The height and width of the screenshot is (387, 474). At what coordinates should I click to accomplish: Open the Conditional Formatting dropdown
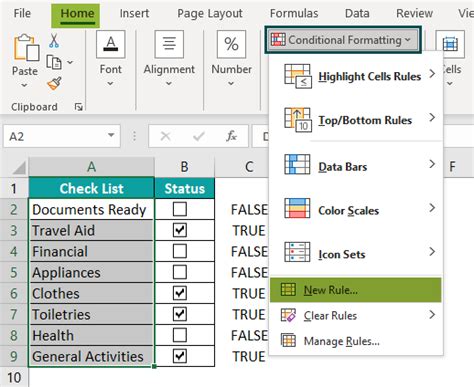343,40
